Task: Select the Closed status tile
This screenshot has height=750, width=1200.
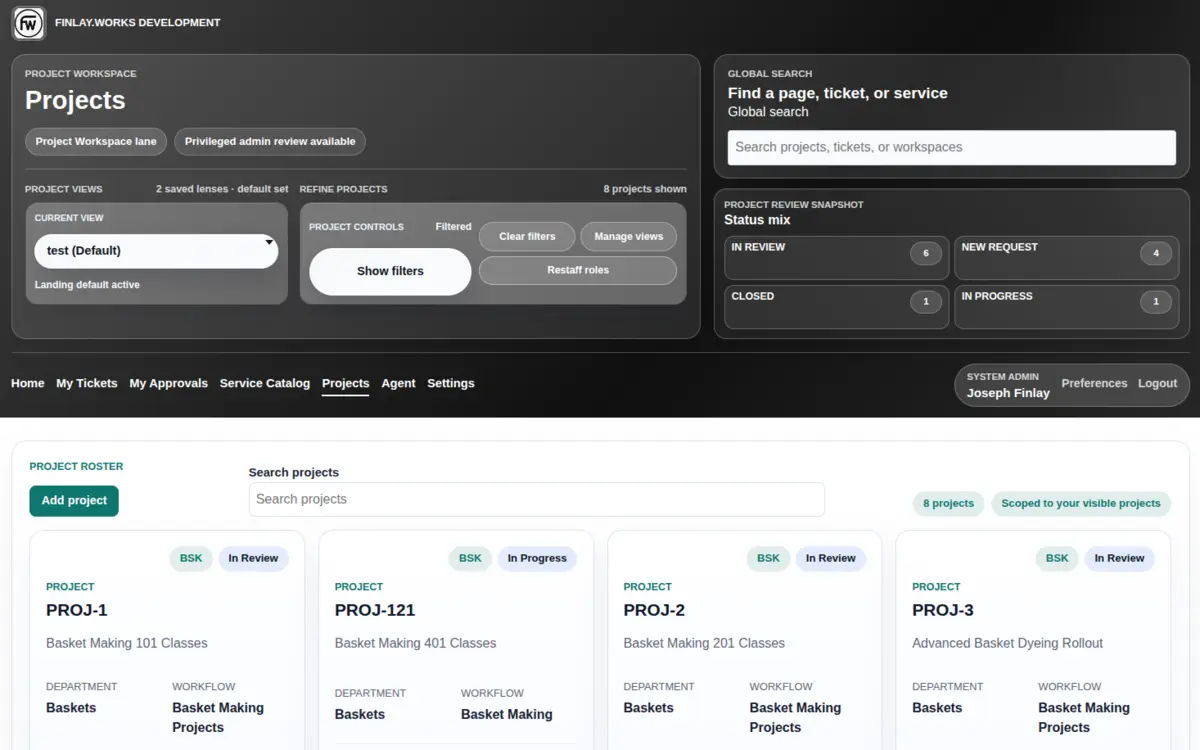Action: tap(836, 306)
